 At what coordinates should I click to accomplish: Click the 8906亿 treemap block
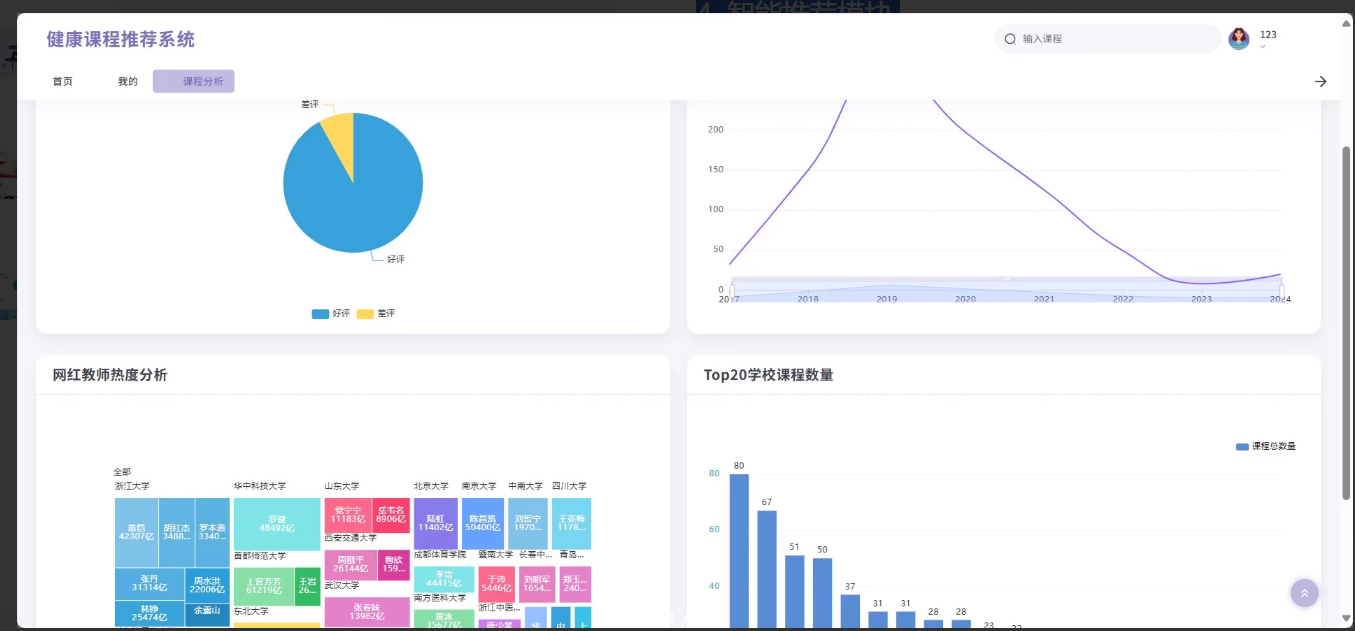pos(391,515)
